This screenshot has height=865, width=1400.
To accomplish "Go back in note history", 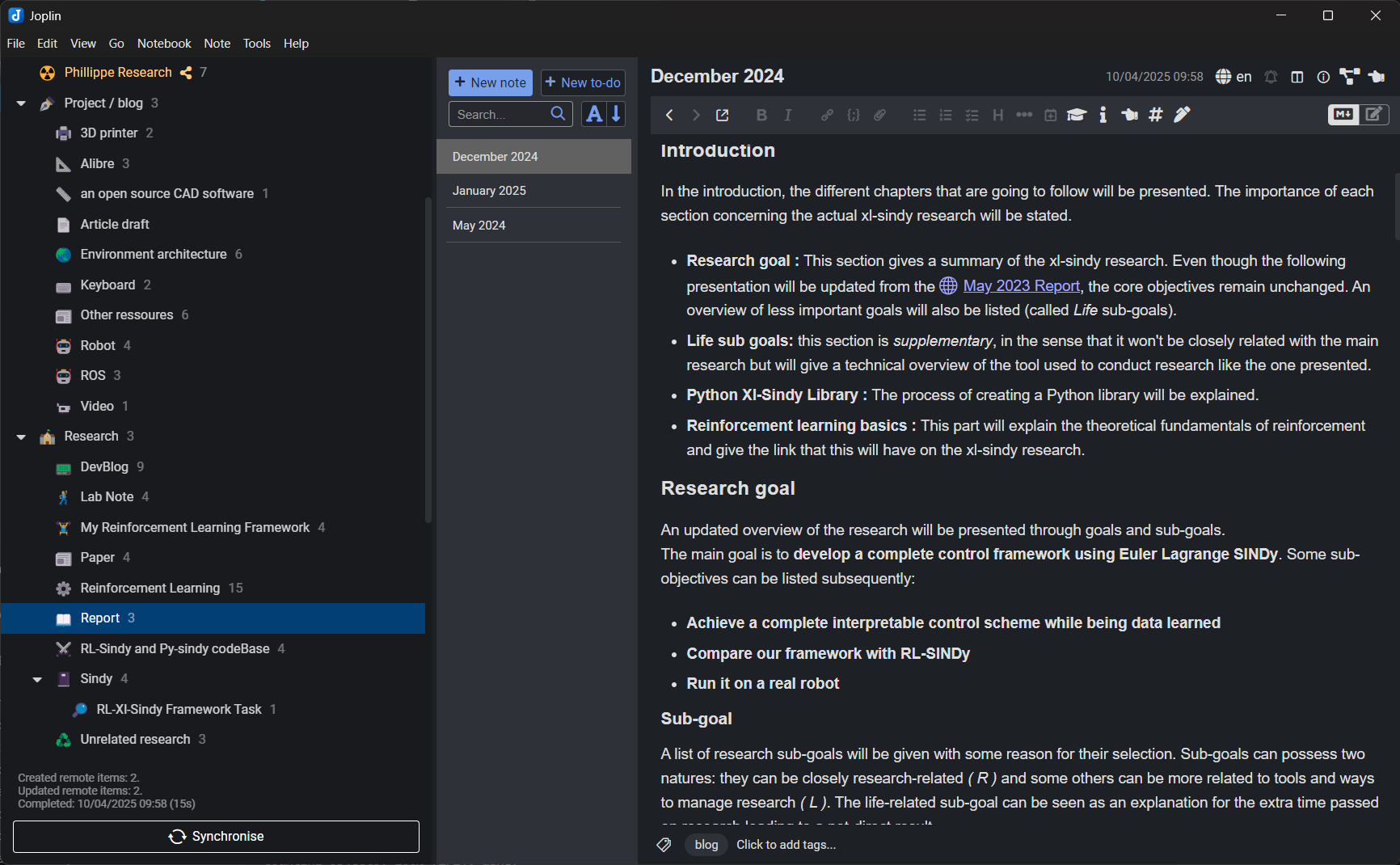I will (x=669, y=115).
